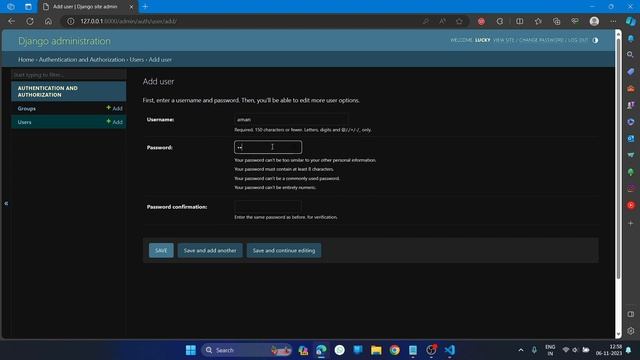The height and width of the screenshot is (360, 640).
Task: Open the red extension icon in toolbar
Action: point(481,21)
